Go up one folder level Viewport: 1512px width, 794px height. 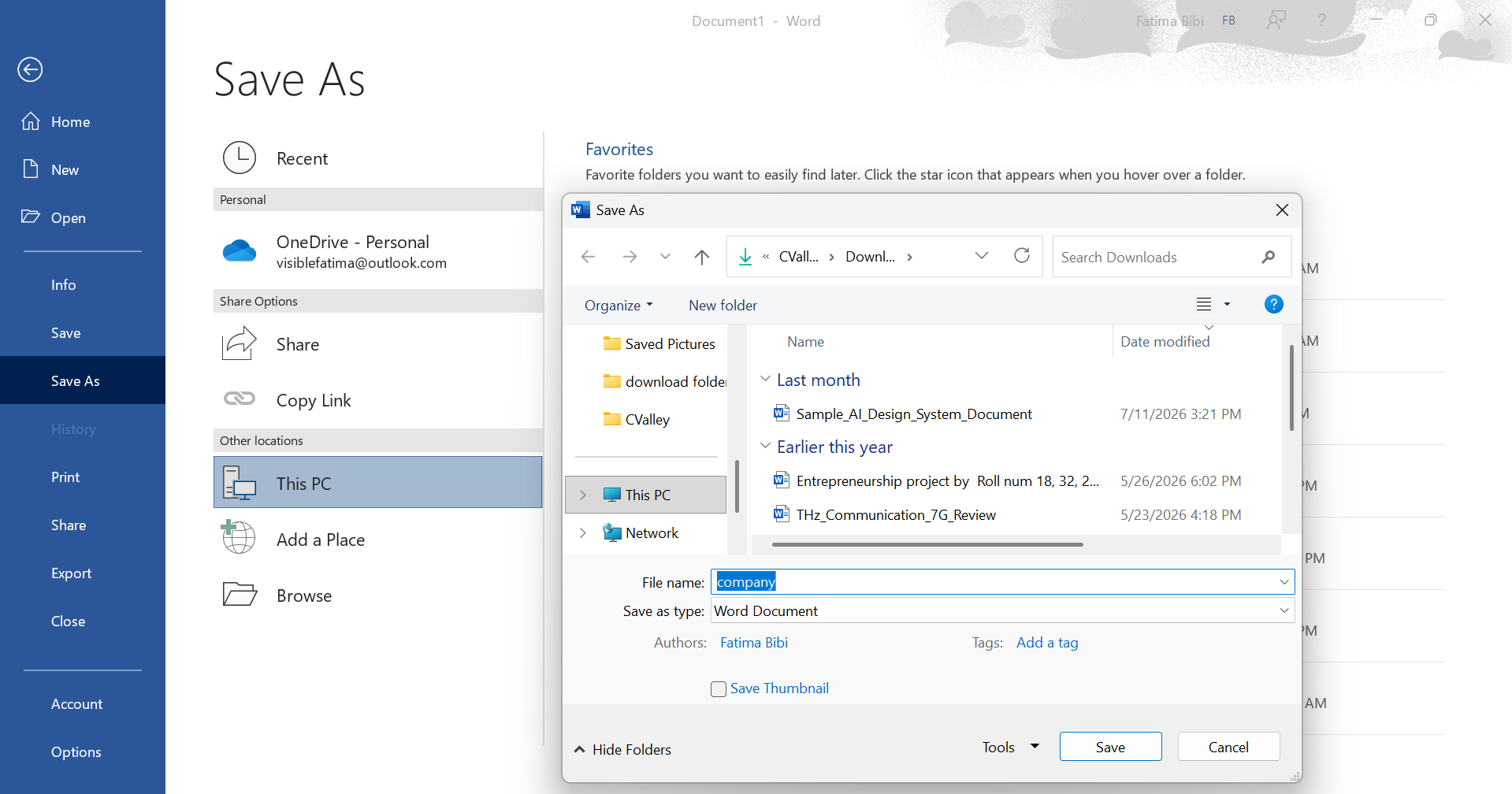click(x=701, y=257)
